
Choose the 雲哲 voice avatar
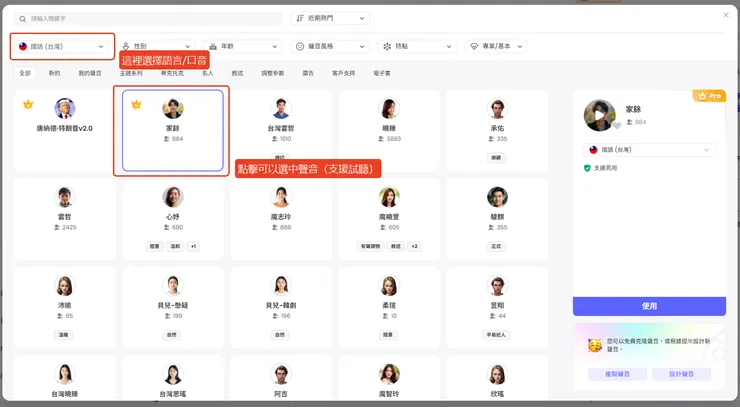click(65, 197)
